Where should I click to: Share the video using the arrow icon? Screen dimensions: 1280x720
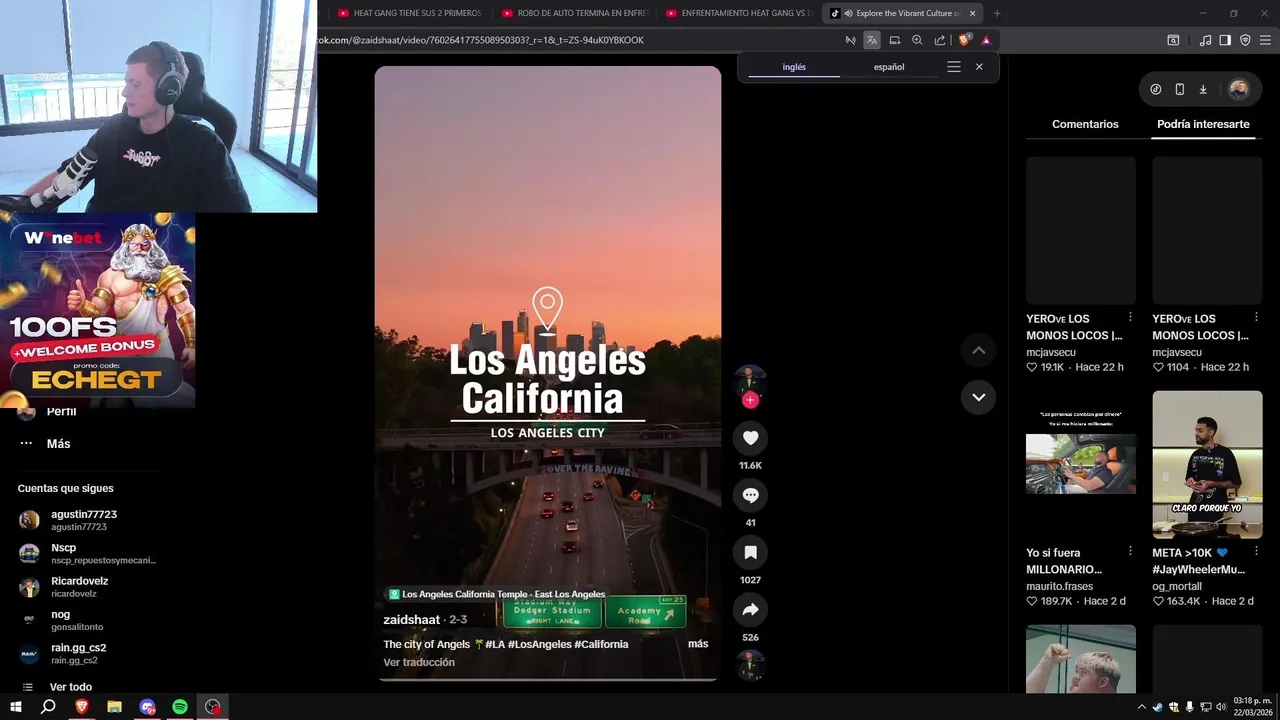coord(750,610)
